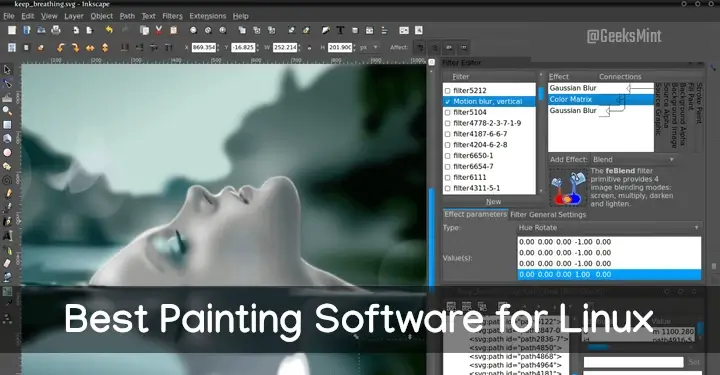Select the Spiral tool
The width and height of the screenshot is (720, 375).
pyautogui.click(x=7, y=180)
